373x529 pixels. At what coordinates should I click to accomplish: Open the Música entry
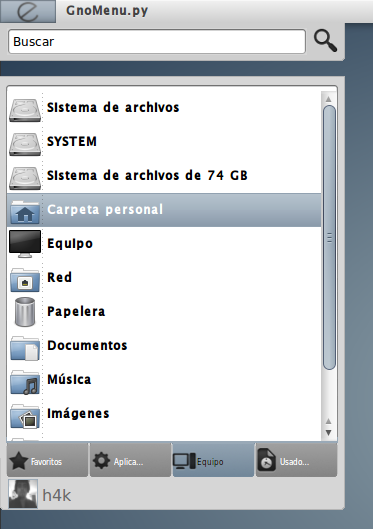pos(69,379)
